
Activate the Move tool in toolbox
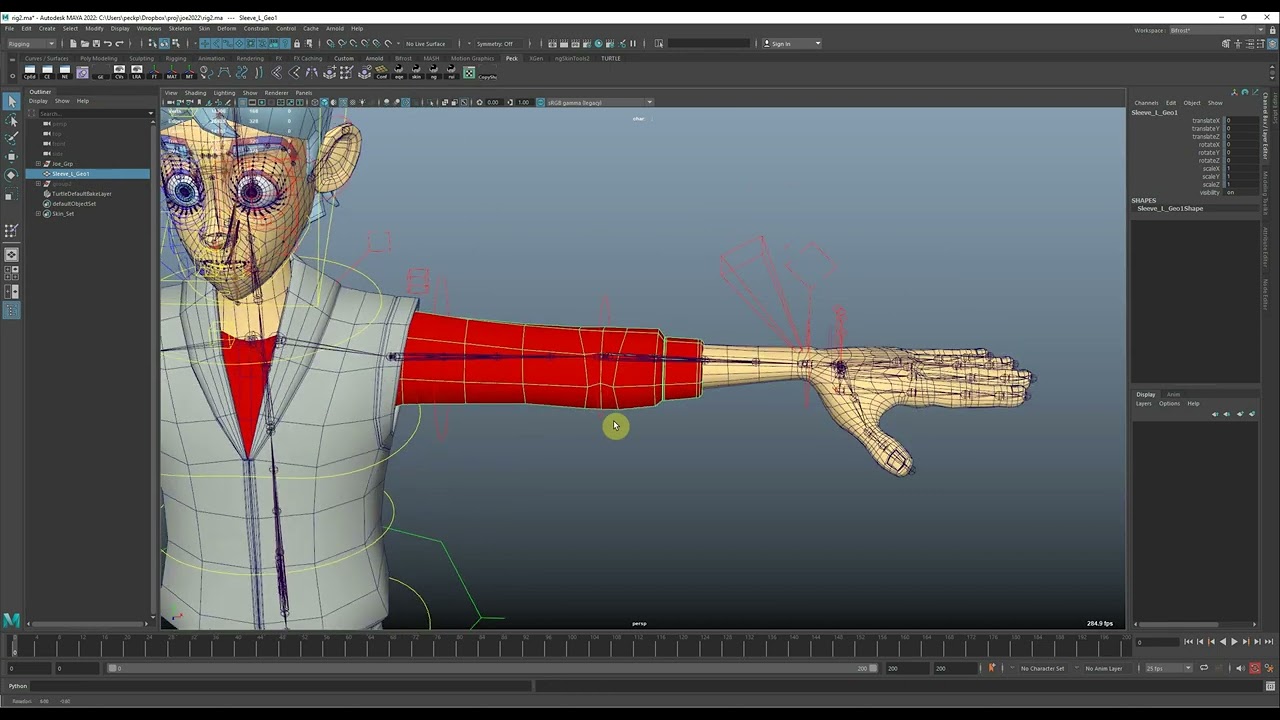click(x=11, y=157)
